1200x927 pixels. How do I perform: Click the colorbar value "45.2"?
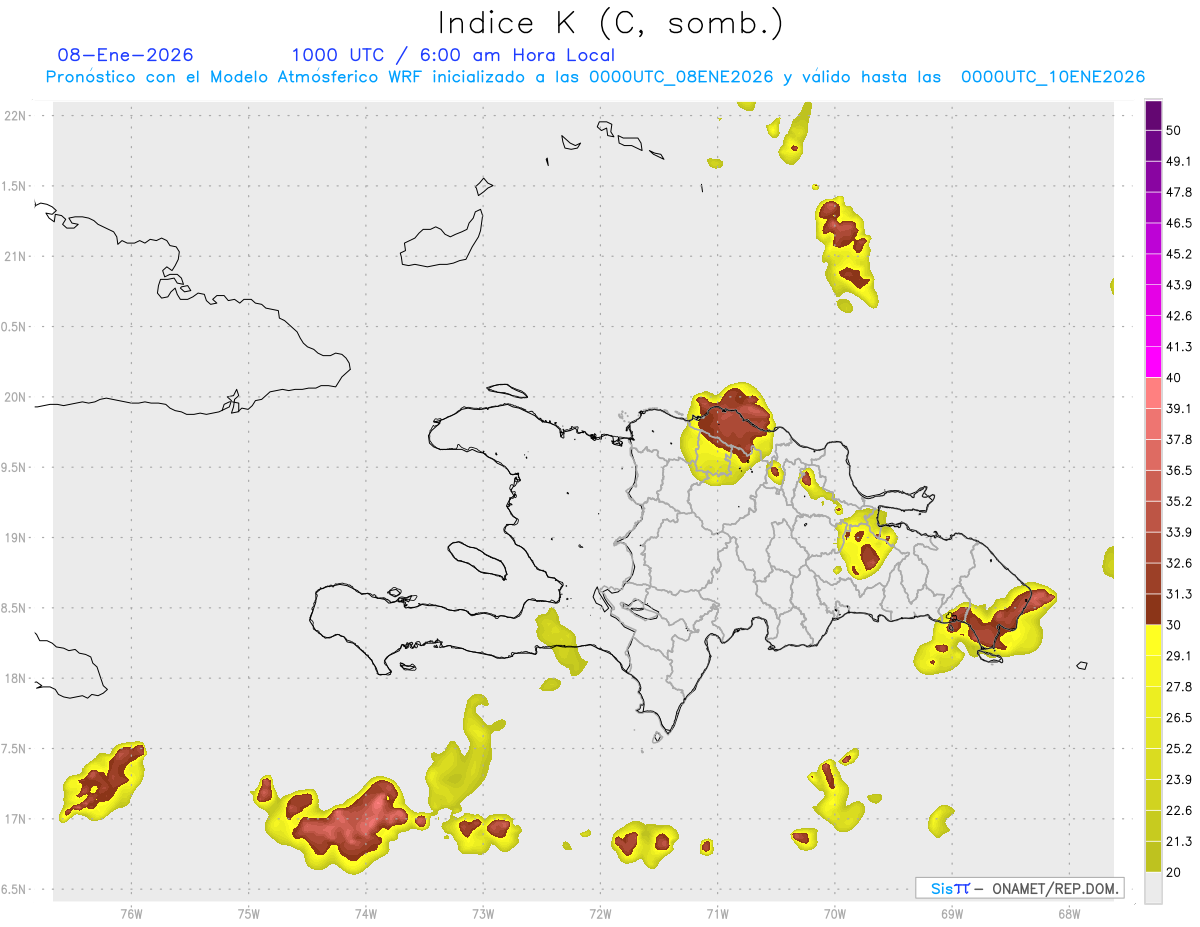pyautogui.click(x=1179, y=255)
